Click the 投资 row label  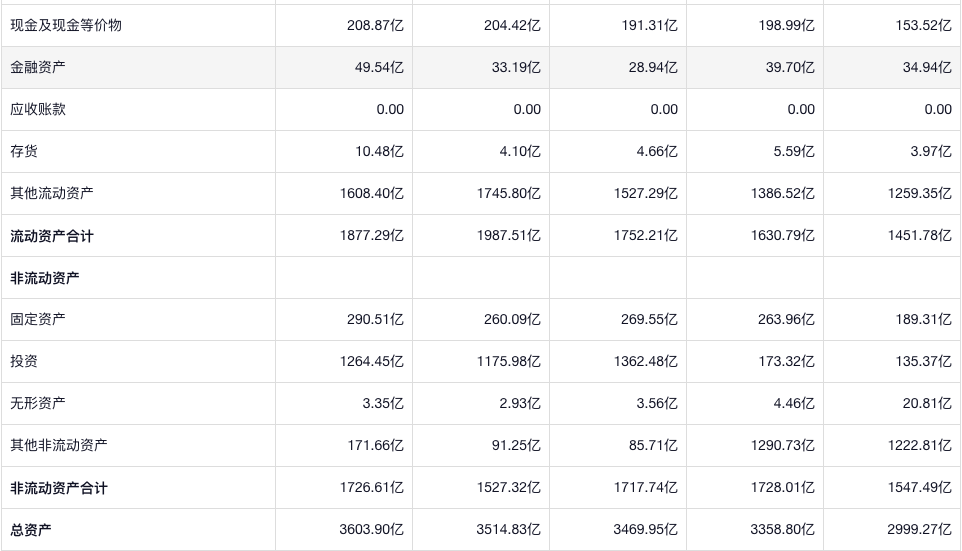24,361
